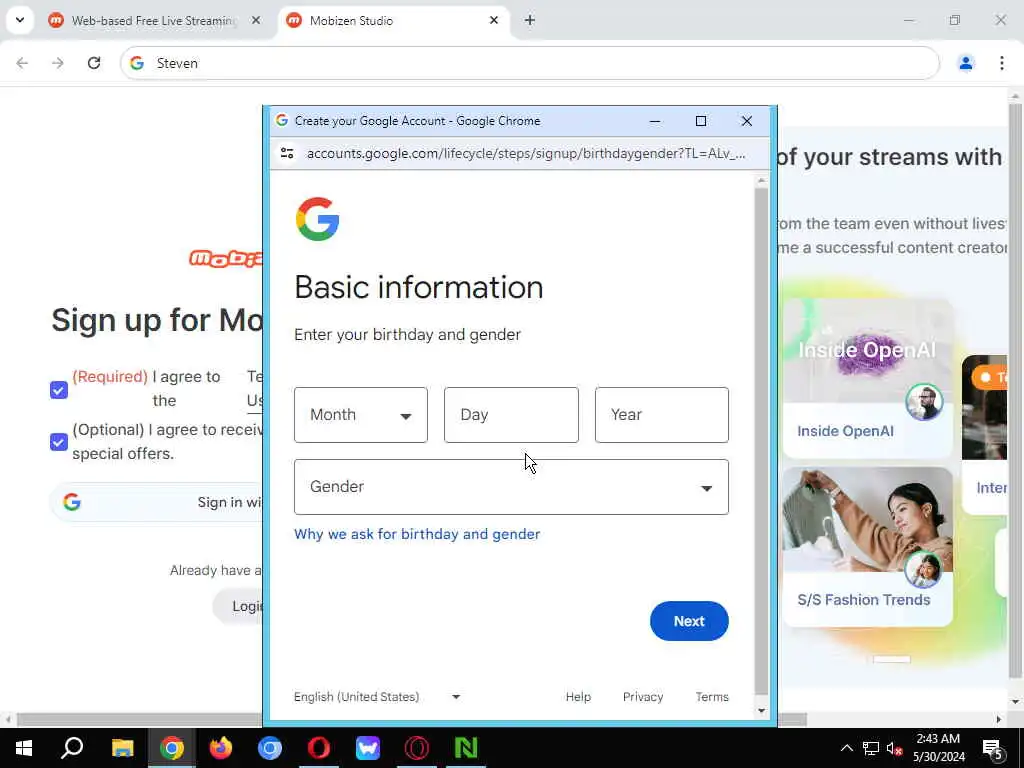The height and width of the screenshot is (768, 1024).
Task: Close the Web-based Free Live Streaming tab
Action: 256,21
